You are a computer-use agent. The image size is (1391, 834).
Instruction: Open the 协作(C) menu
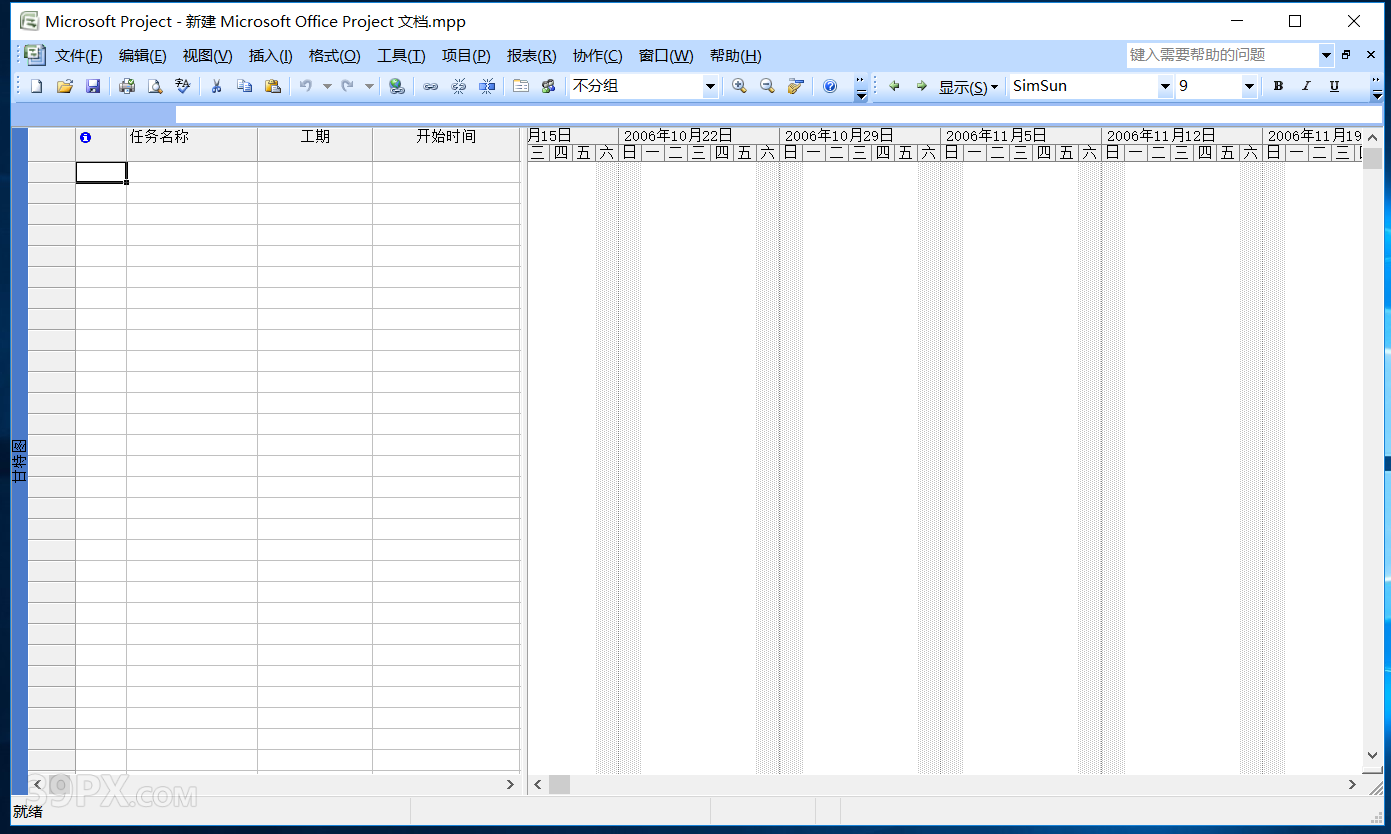click(x=597, y=56)
